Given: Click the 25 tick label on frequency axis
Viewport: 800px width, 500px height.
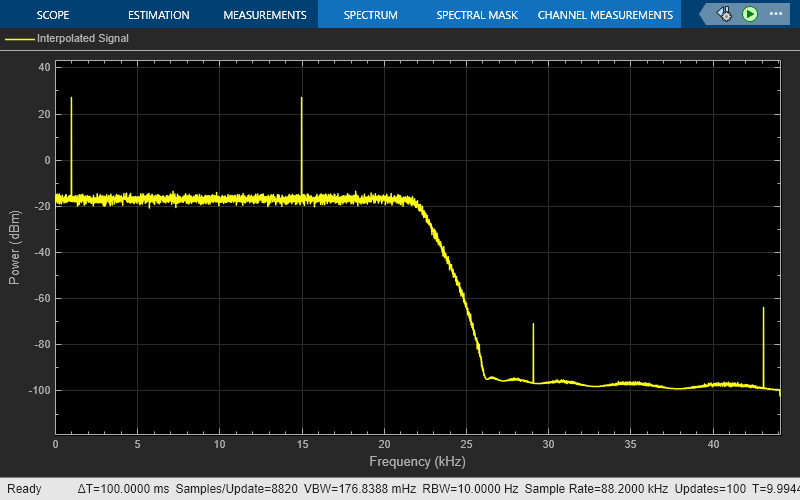Looking at the screenshot, I should (x=466, y=444).
